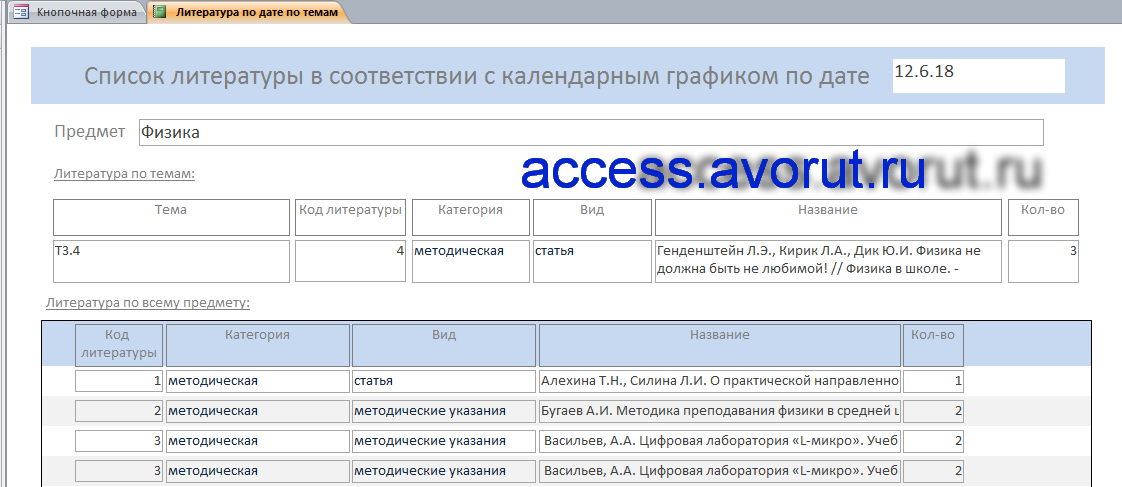Click the form icon on Кнопочная форма tab
The width and height of the screenshot is (1122, 487).
(21, 12)
